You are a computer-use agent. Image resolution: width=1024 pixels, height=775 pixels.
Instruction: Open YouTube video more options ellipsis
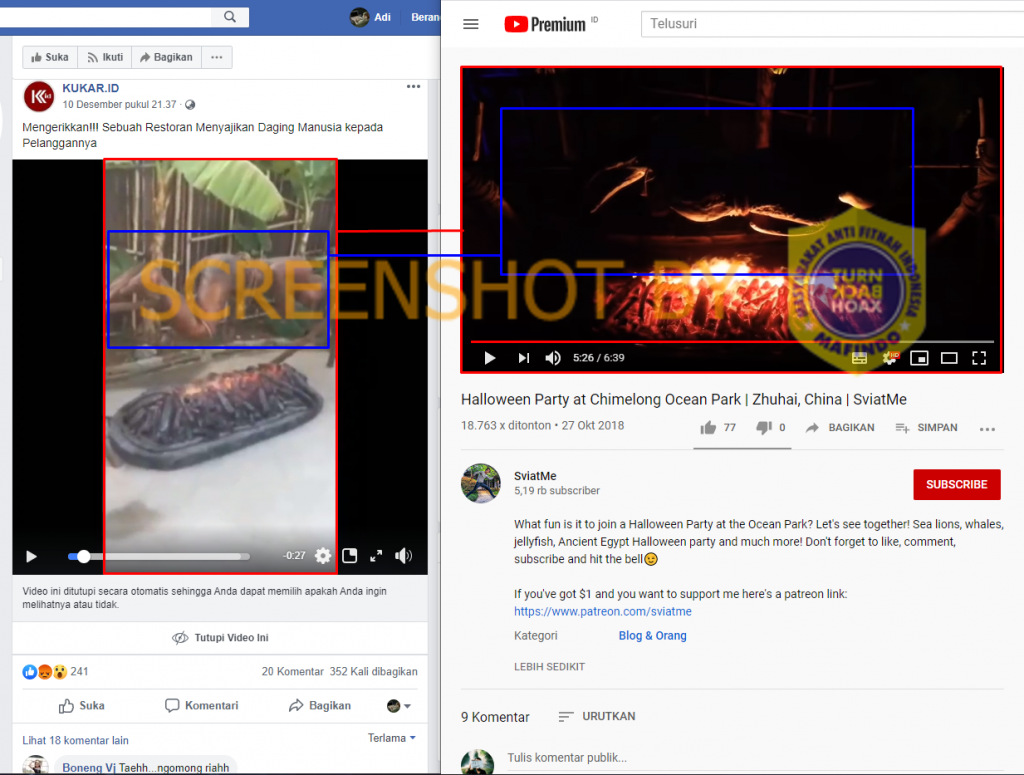coord(987,429)
